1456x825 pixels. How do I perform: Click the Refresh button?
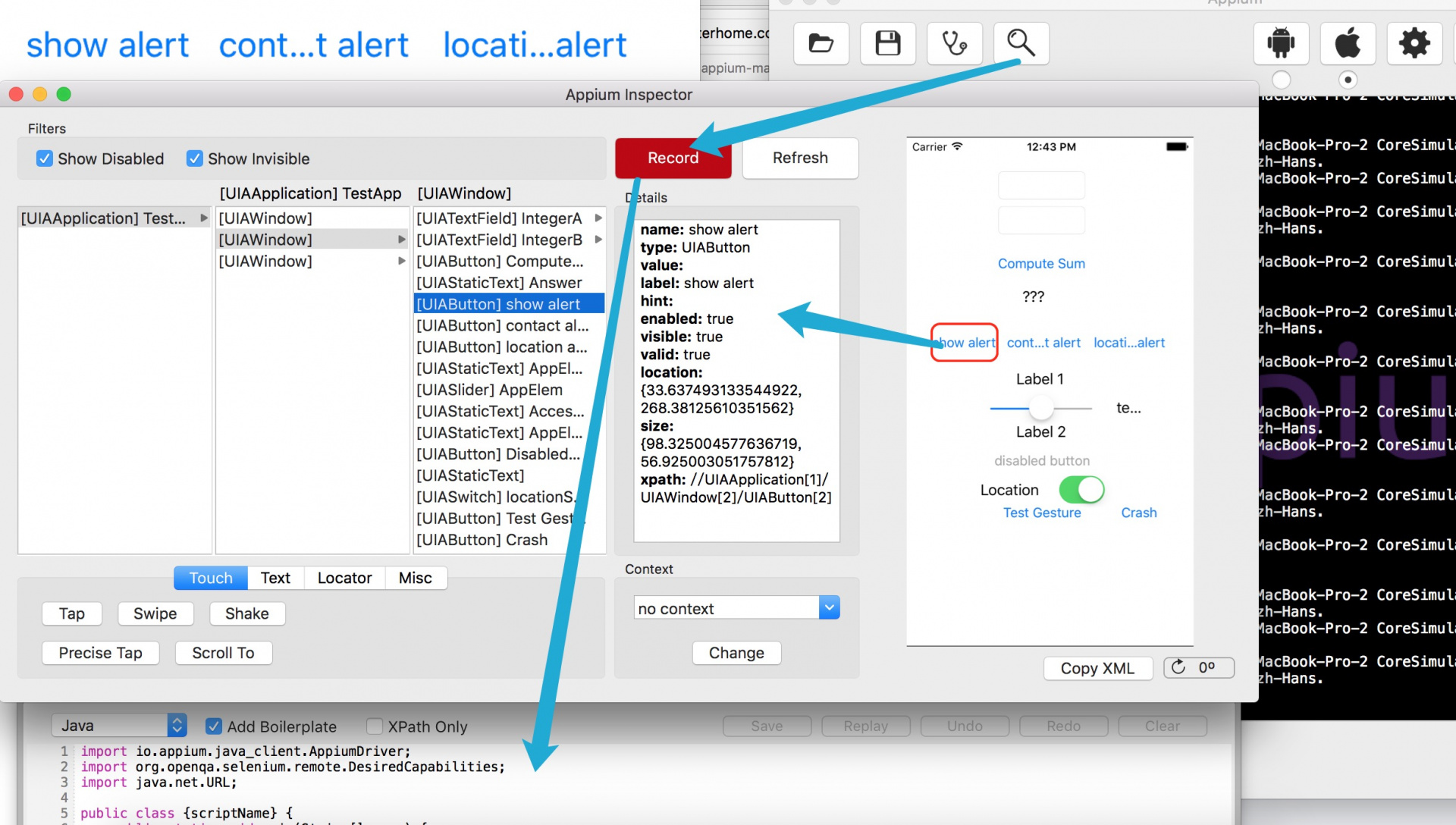(800, 158)
